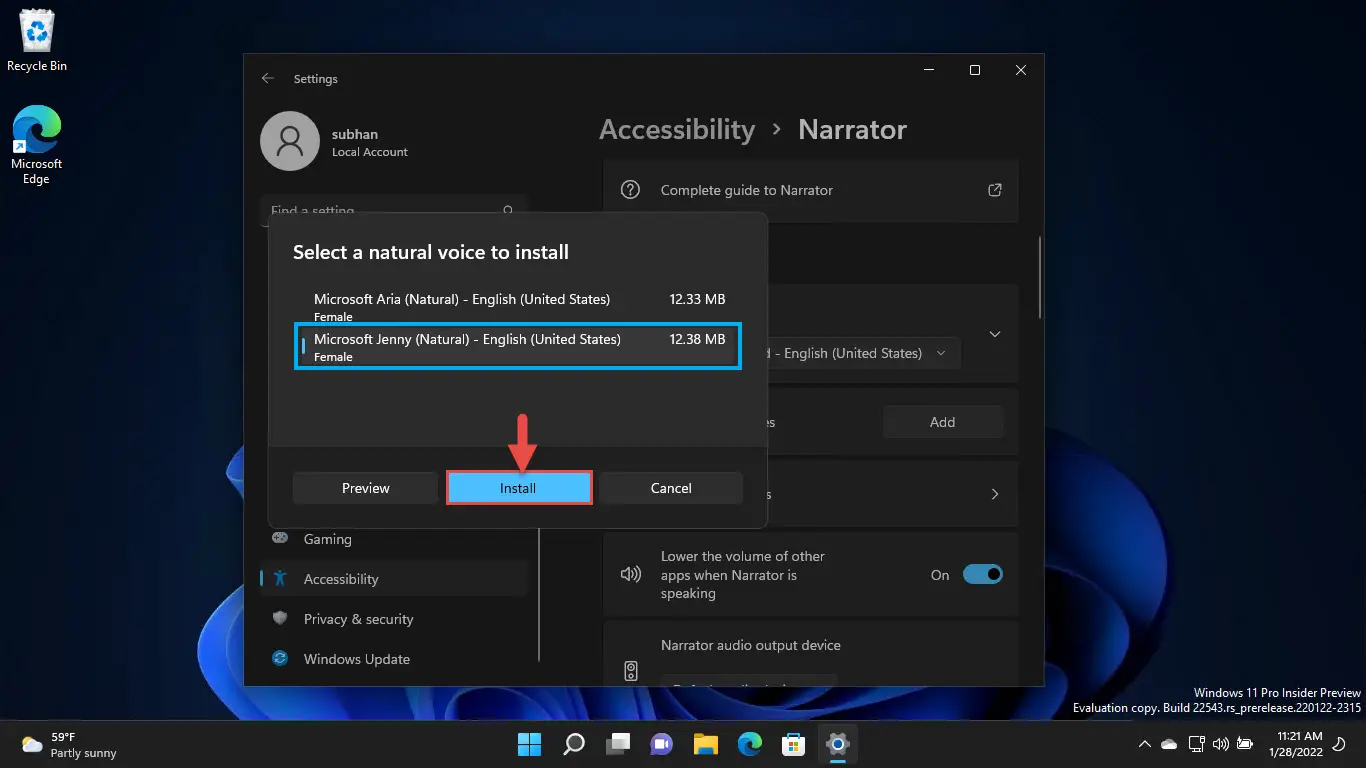Open Microsoft Store from the taskbar
Viewport: 1366px width, 768px height.
(794, 744)
